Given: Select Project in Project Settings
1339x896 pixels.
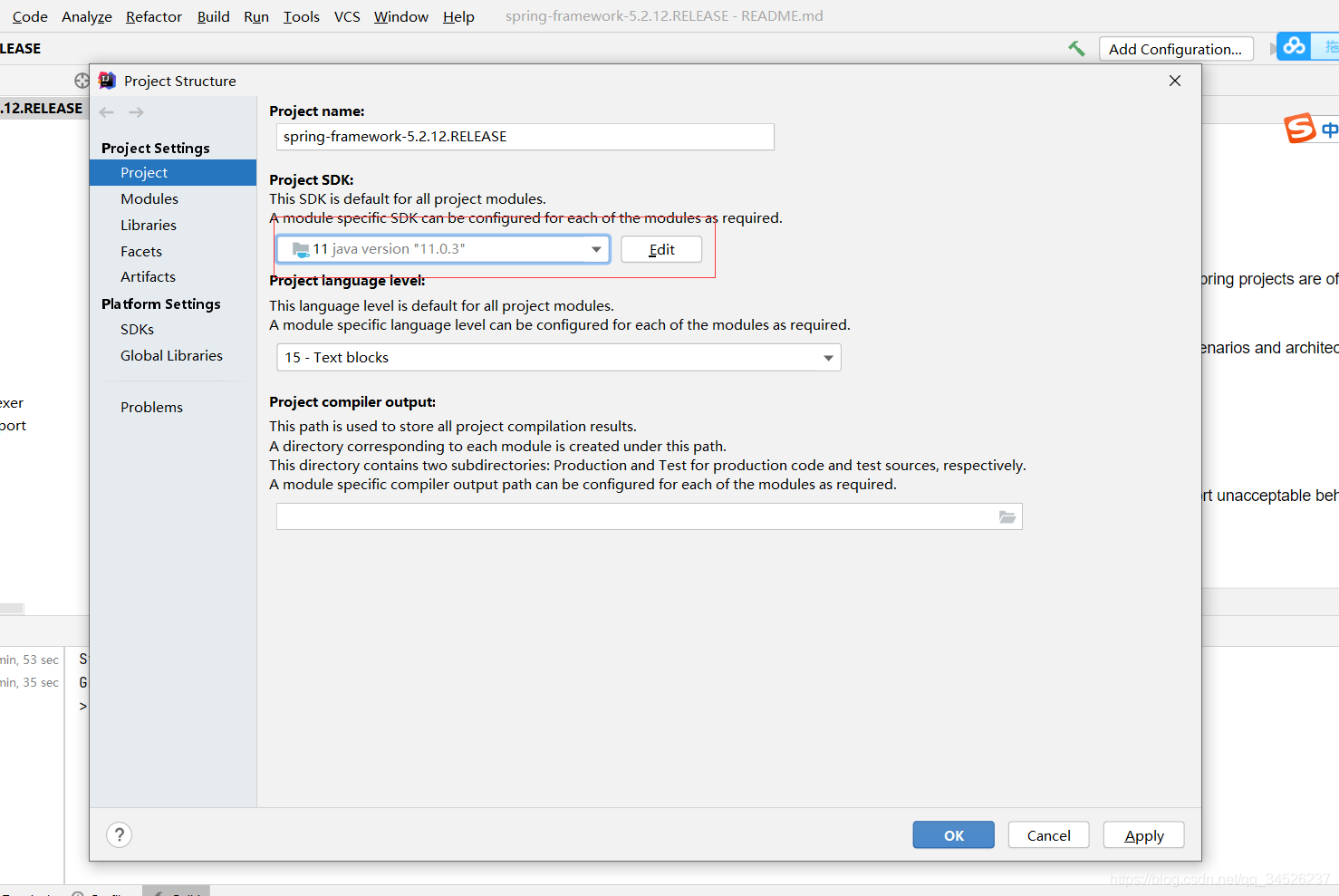Looking at the screenshot, I should coord(173,173).
